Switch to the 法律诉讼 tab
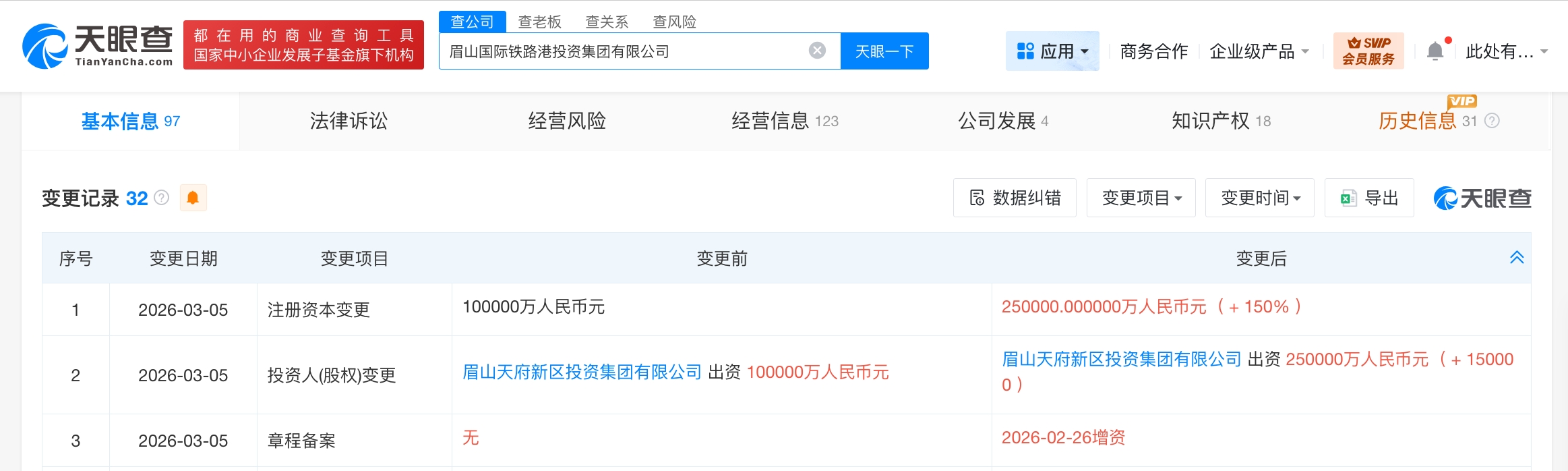This screenshot has width=1568, height=471. point(349,121)
